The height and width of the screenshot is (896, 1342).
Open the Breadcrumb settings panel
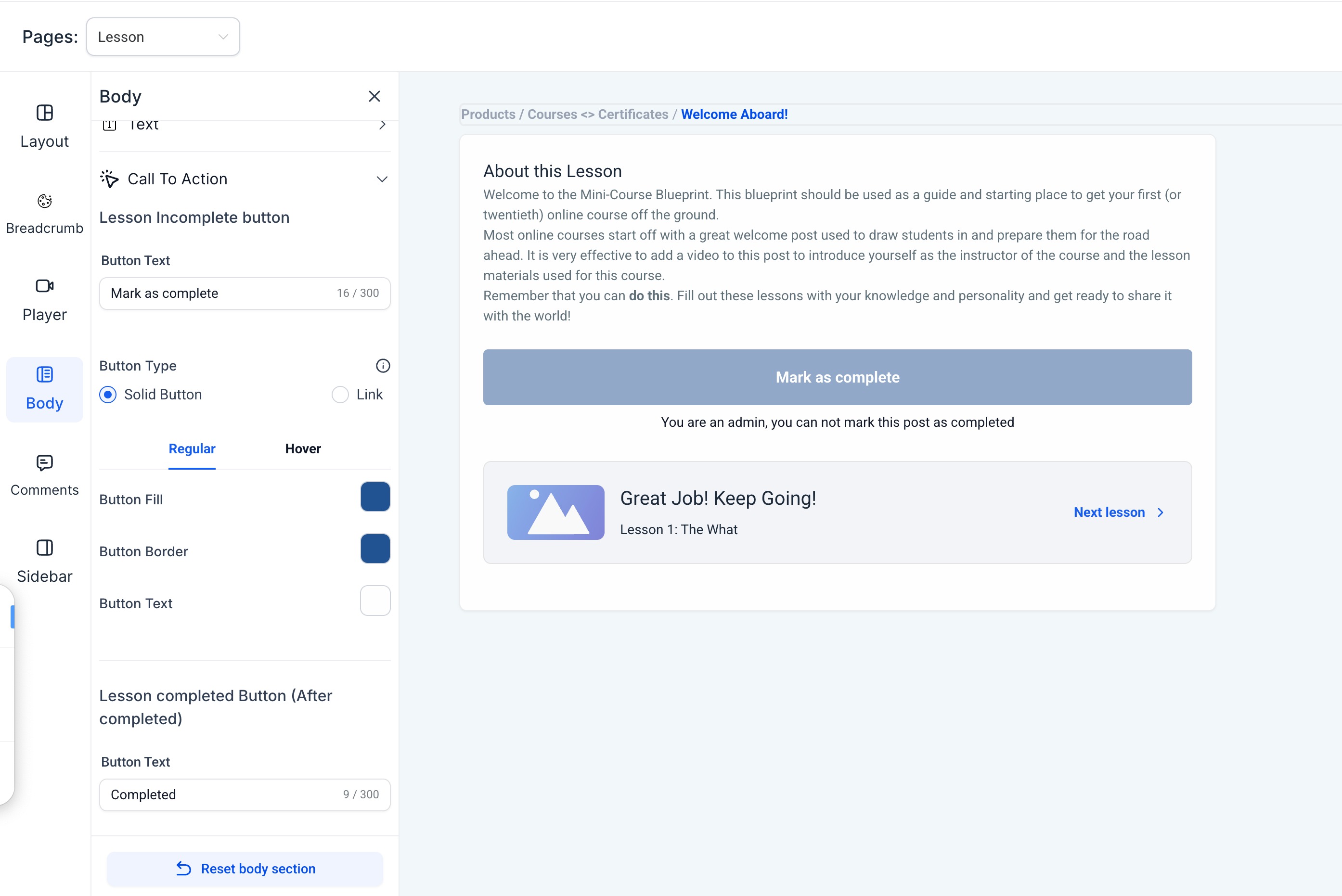(45, 213)
